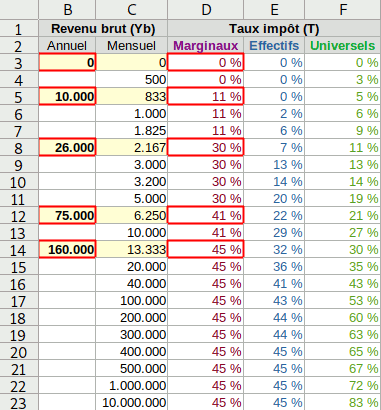Select the 'Universels' header cell
This screenshot has height=410, width=381.
343,46
